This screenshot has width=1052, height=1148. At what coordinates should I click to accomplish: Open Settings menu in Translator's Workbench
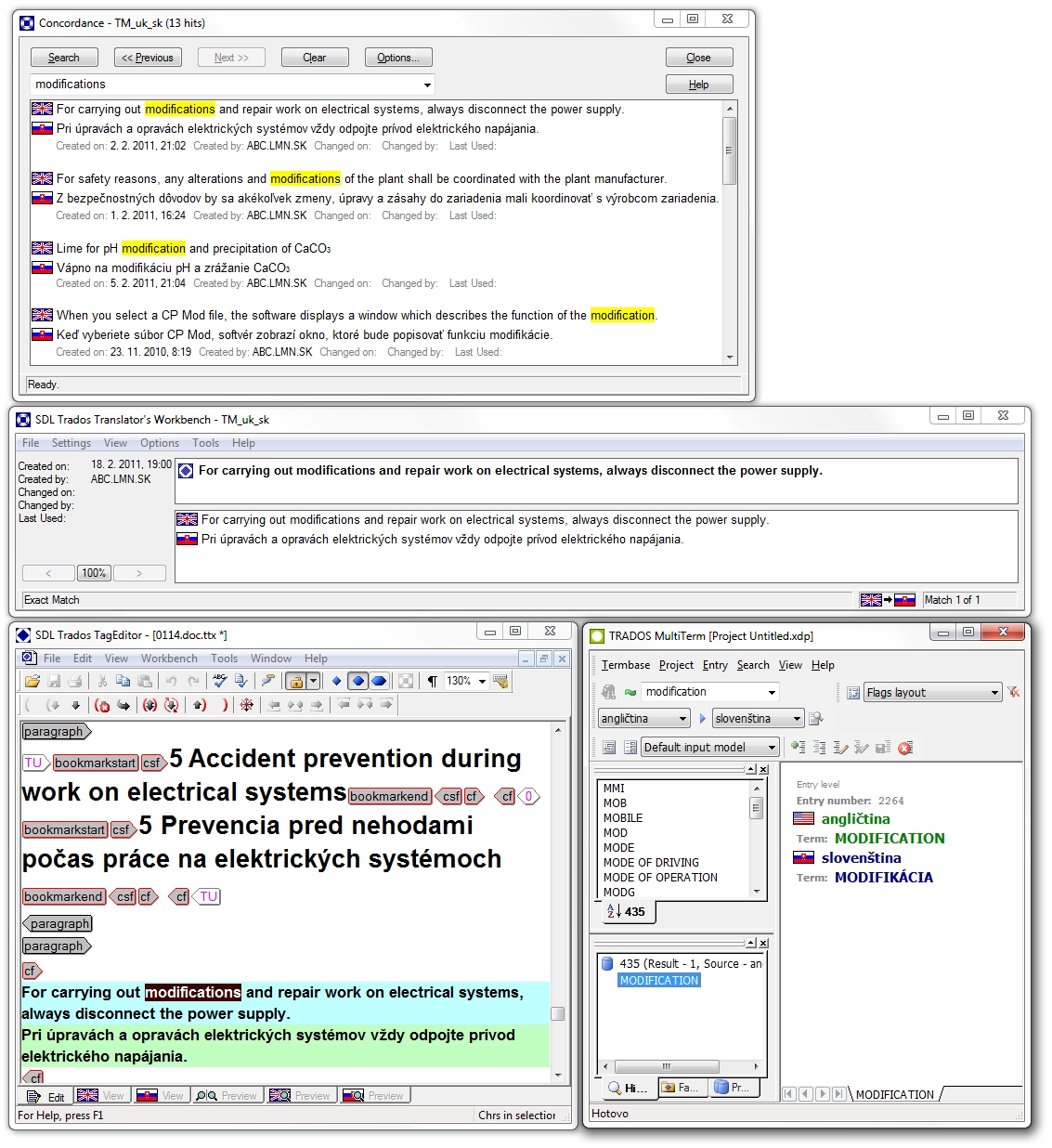coord(71,443)
